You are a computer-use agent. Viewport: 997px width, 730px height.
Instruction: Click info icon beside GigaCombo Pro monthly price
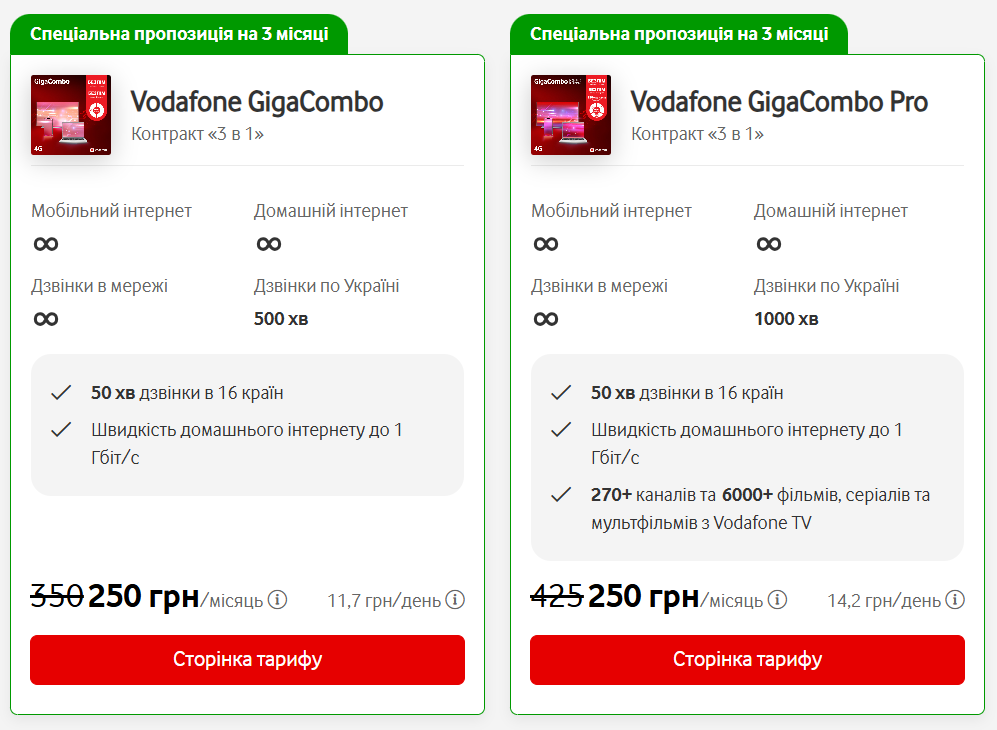(777, 600)
